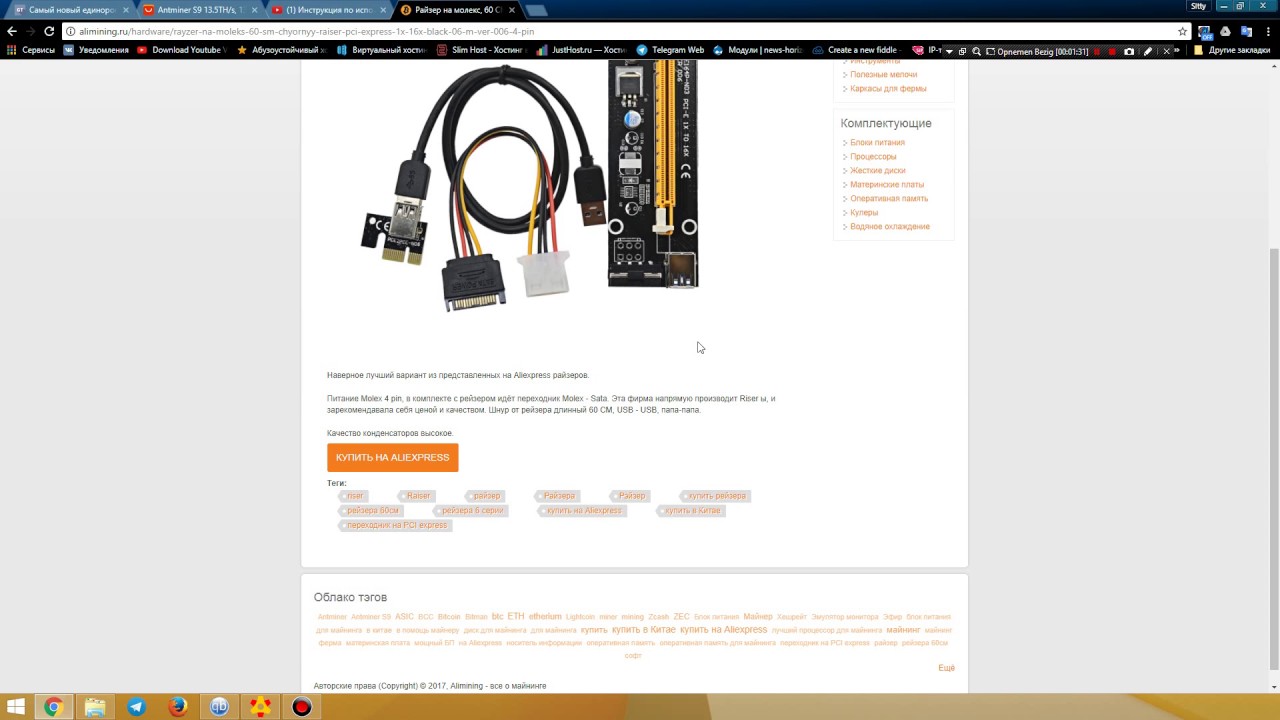Open 'Материнские платы' in the sidebar
The width and height of the screenshot is (1280, 720).
(887, 185)
